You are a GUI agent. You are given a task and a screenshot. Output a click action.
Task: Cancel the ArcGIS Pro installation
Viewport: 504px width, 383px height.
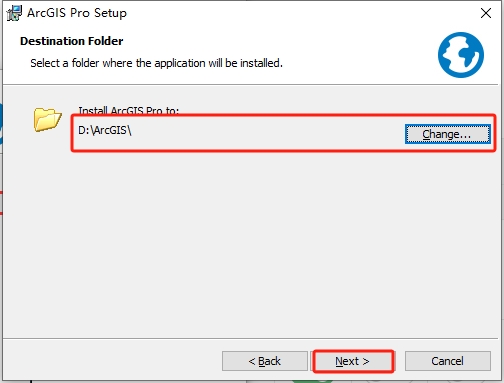click(x=447, y=361)
